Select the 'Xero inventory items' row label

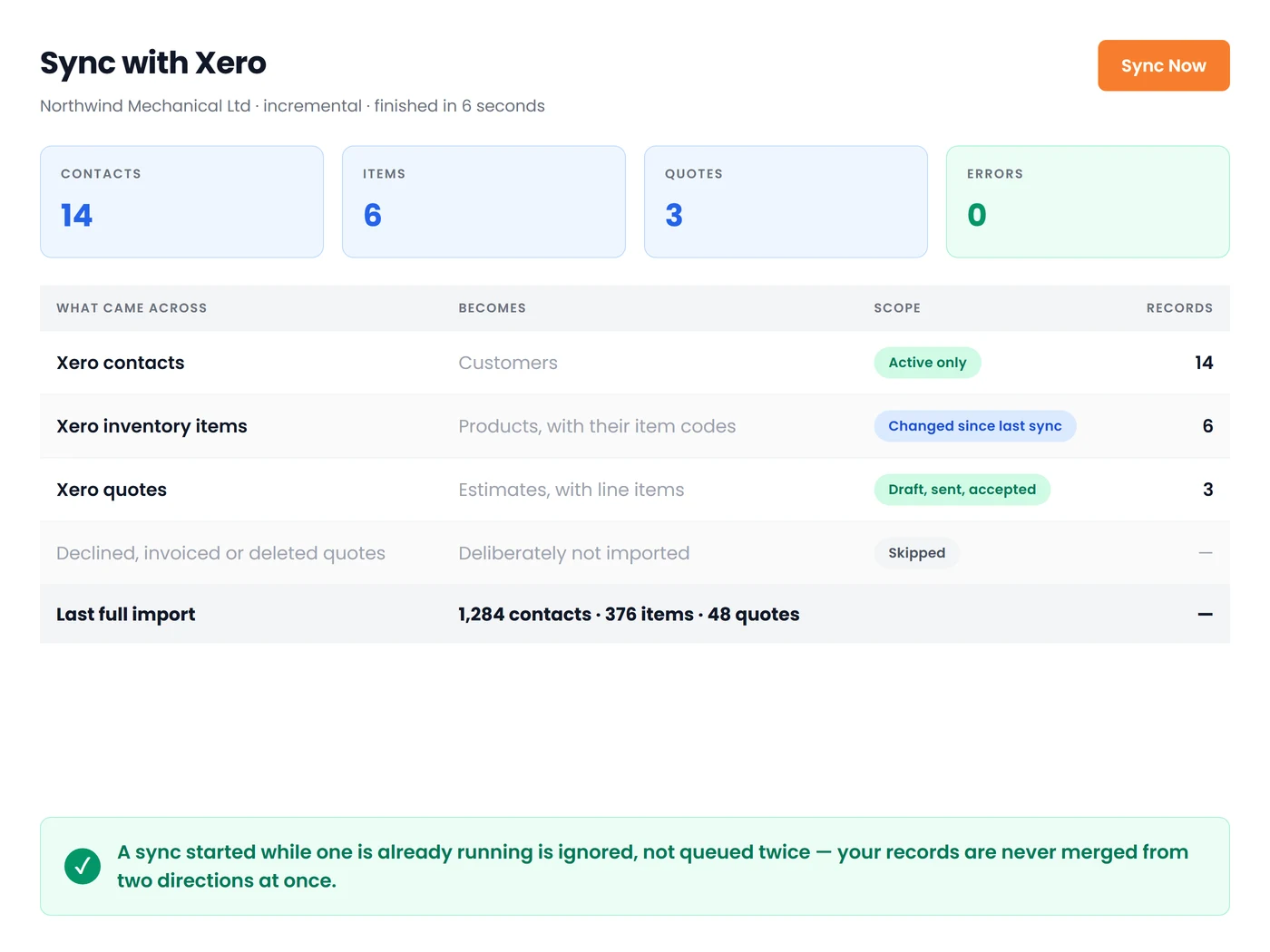point(151,426)
